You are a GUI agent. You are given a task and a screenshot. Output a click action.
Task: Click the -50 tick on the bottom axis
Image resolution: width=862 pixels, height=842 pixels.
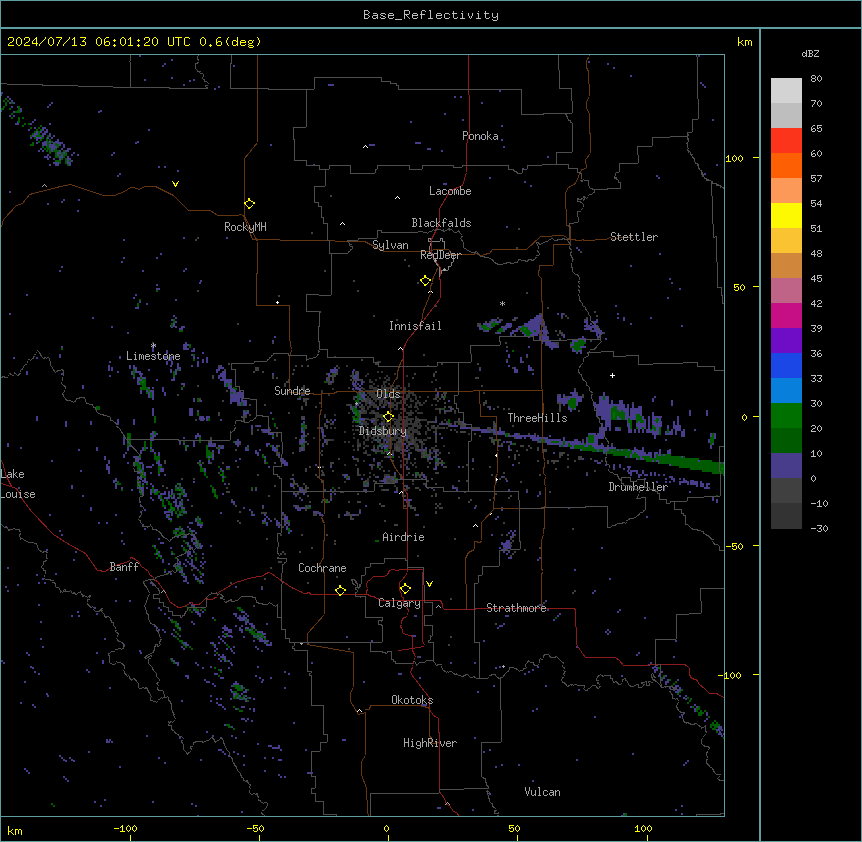[x=255, y=828]
